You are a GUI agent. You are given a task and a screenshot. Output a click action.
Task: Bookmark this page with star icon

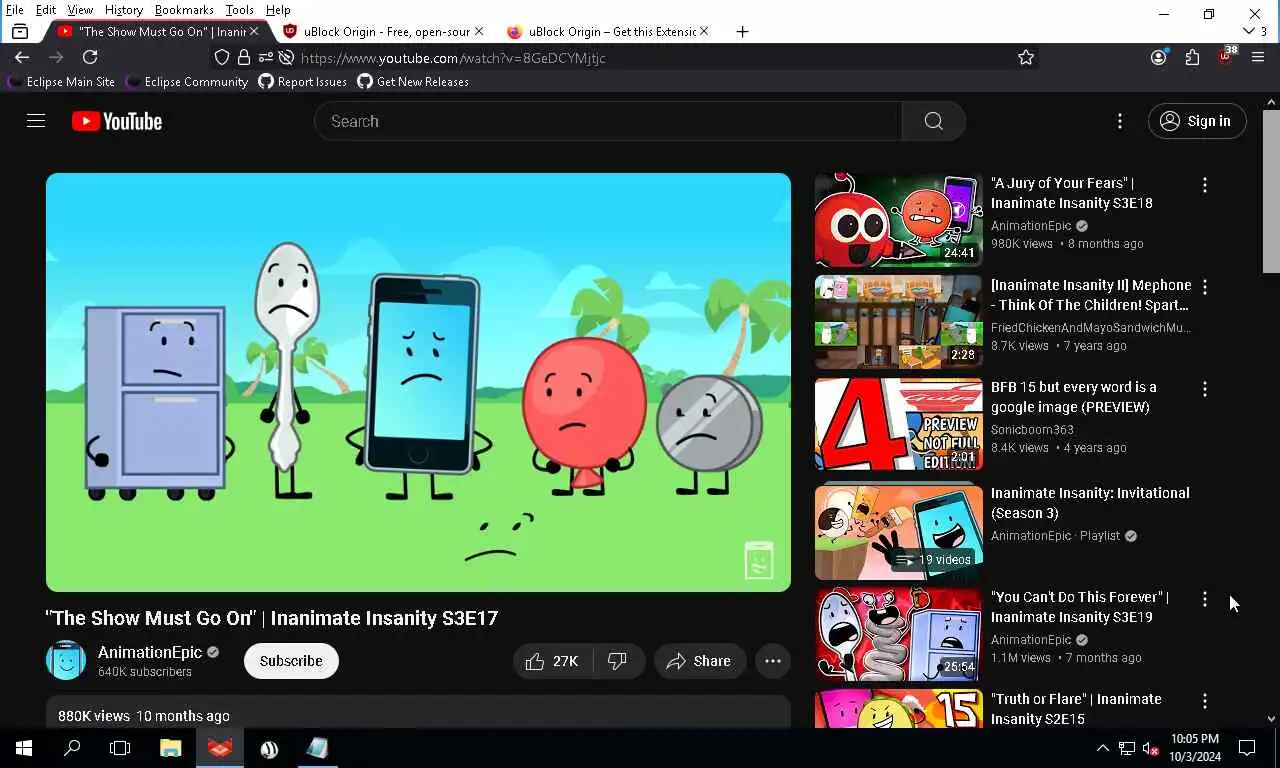point(1025,58)
